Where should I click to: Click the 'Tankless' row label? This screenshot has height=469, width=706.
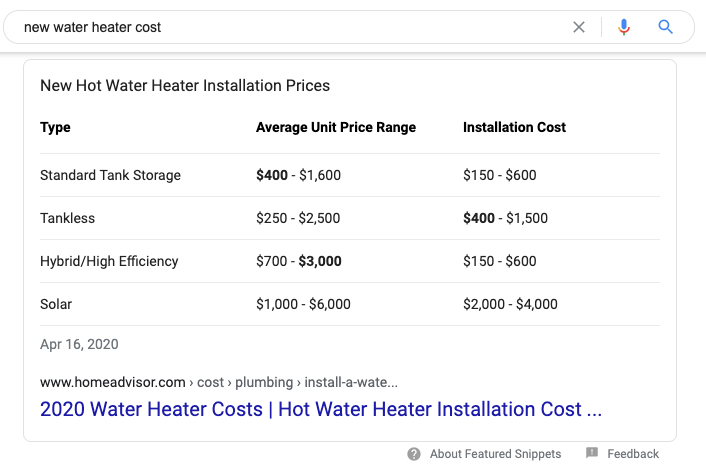click(67, 218)
